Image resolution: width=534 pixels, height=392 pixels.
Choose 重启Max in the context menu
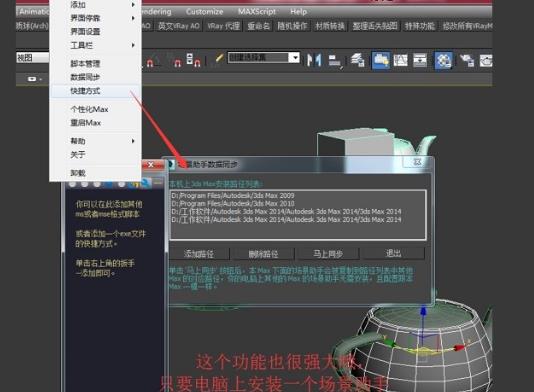[95, 123]
